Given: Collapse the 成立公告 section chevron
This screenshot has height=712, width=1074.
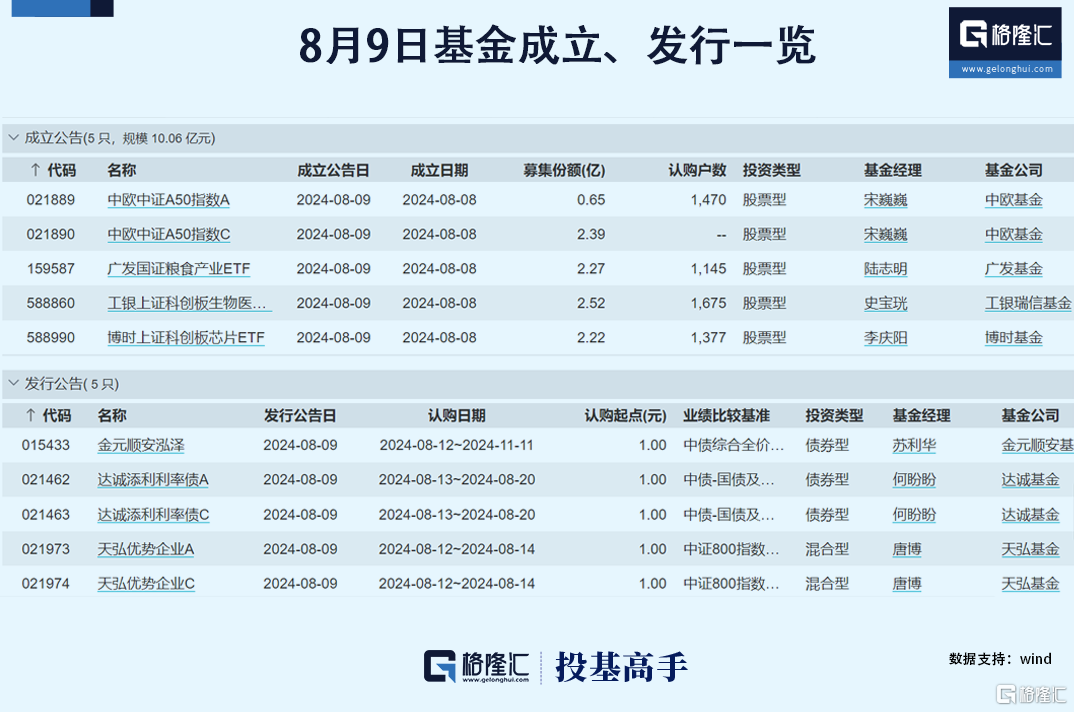Looking at the screenshot, I should pyautogui.click(x=13, y=138).
